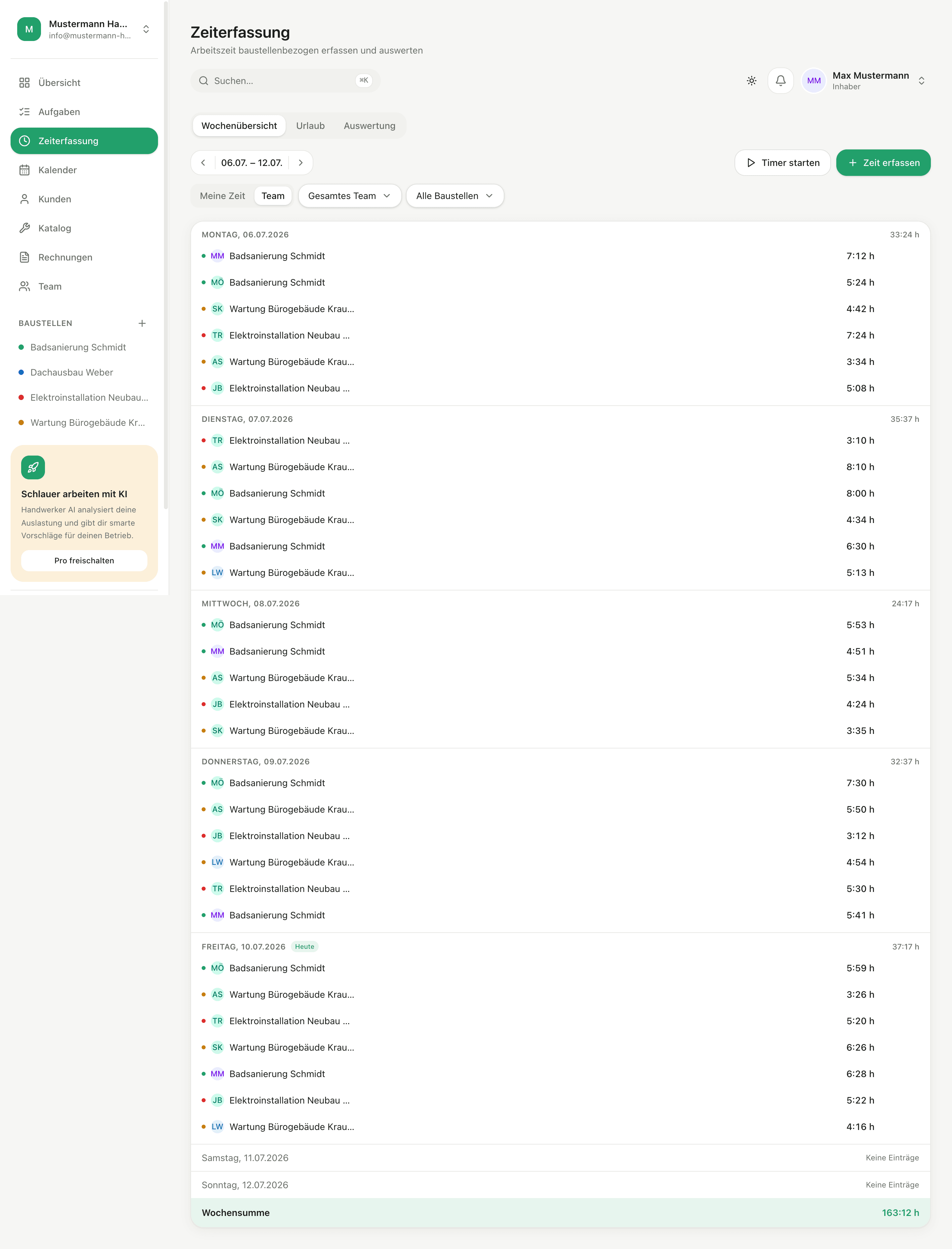Open Team in sidebar navigation
This screenshot has height=1249, width=952.
pyautogui.click(x=84, y=286)
